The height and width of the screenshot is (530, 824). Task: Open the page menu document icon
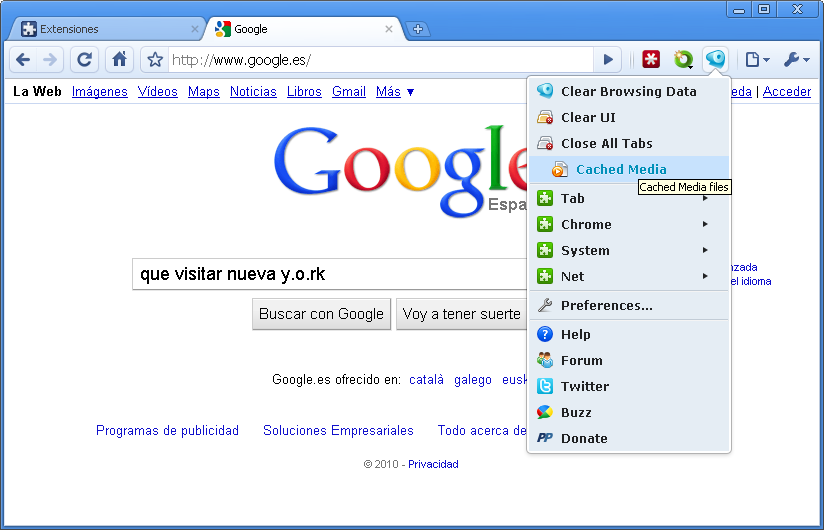(x=757, y=60)
